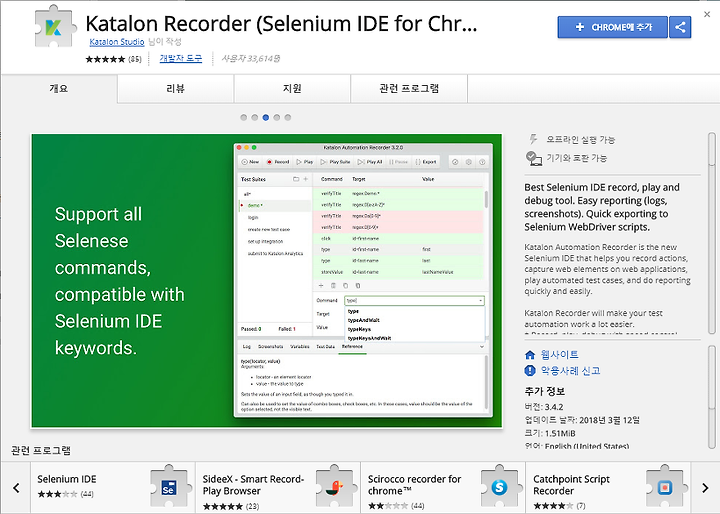Click the description panel scrollbar
This screenshot has width=720, height=514.
[712, 233]
